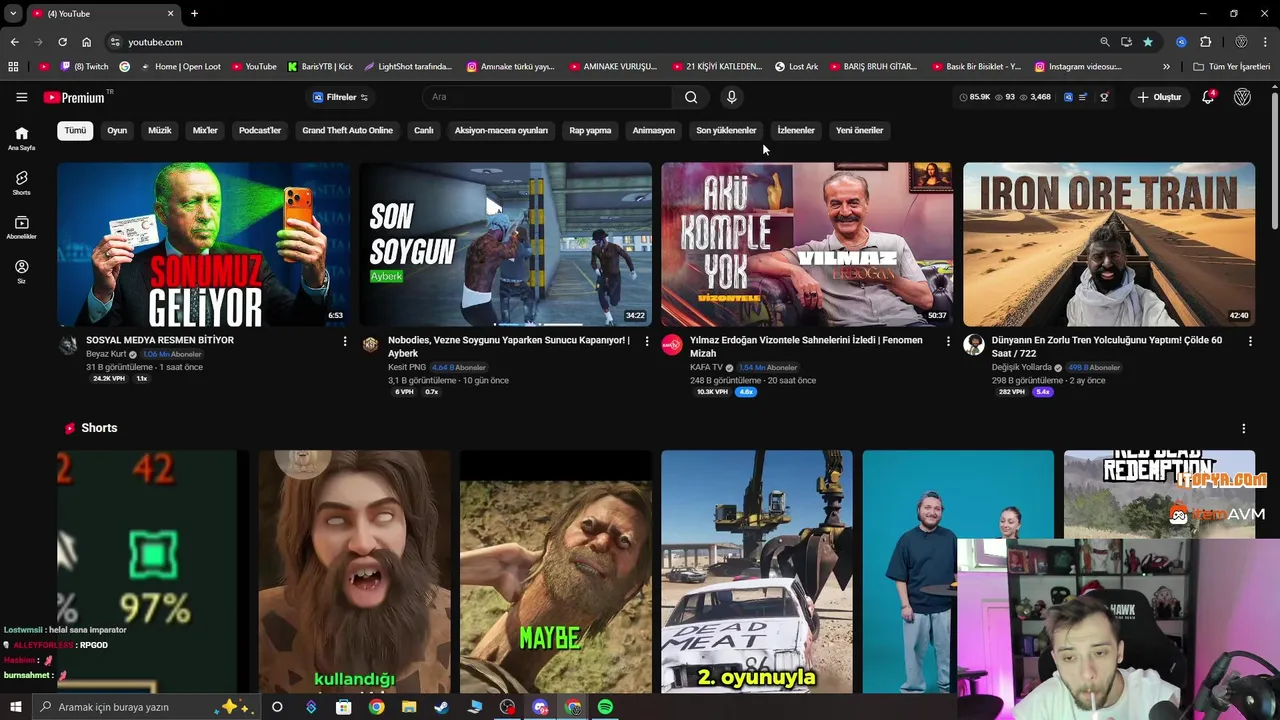Open the MAYBE caveman Short
Screen dimensions: 1280x720
555,572
